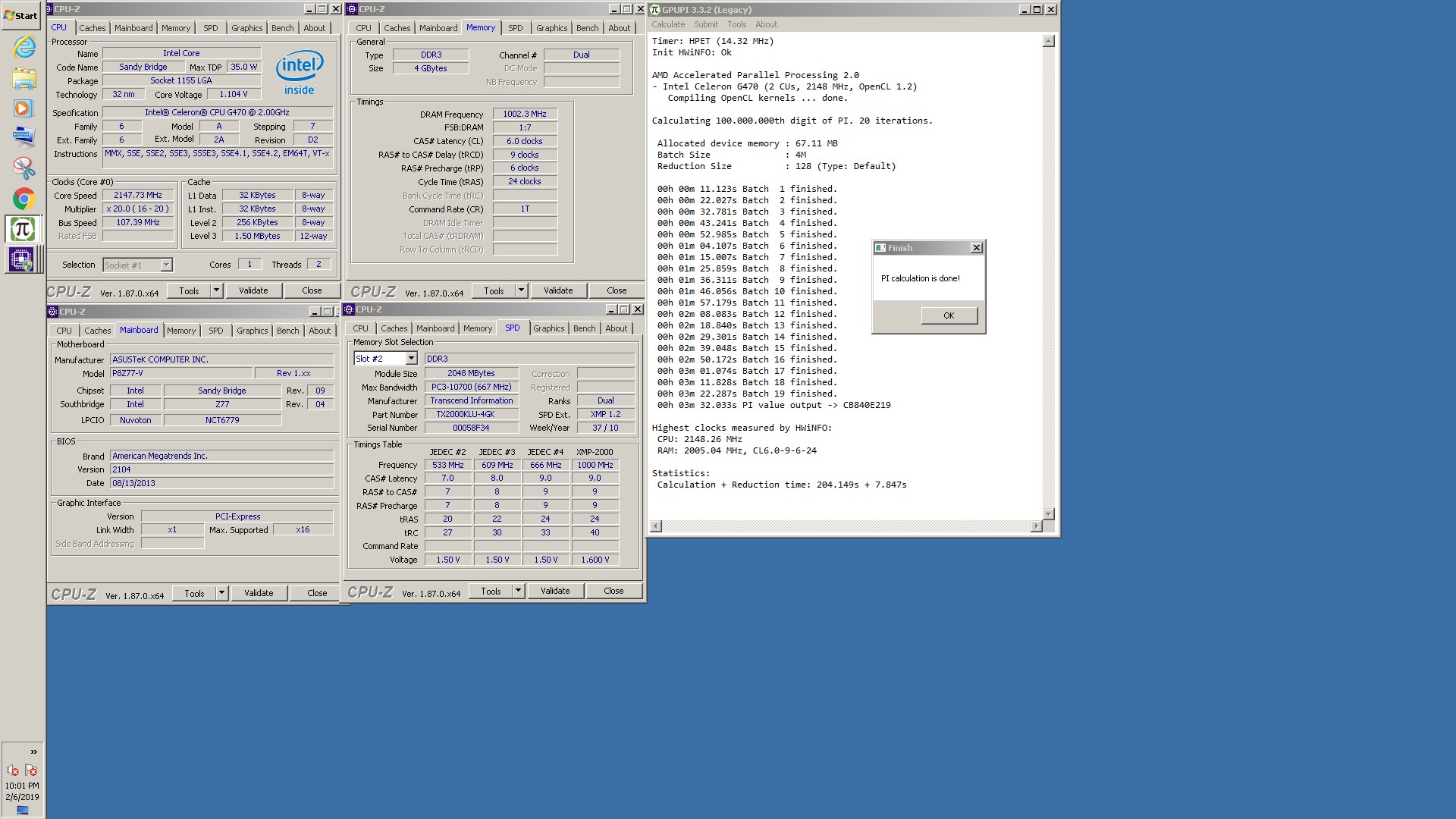Click the BIOS date 08/13/2013 field
Viewport: 1456px width, 819px height.
tap(221, 483)
